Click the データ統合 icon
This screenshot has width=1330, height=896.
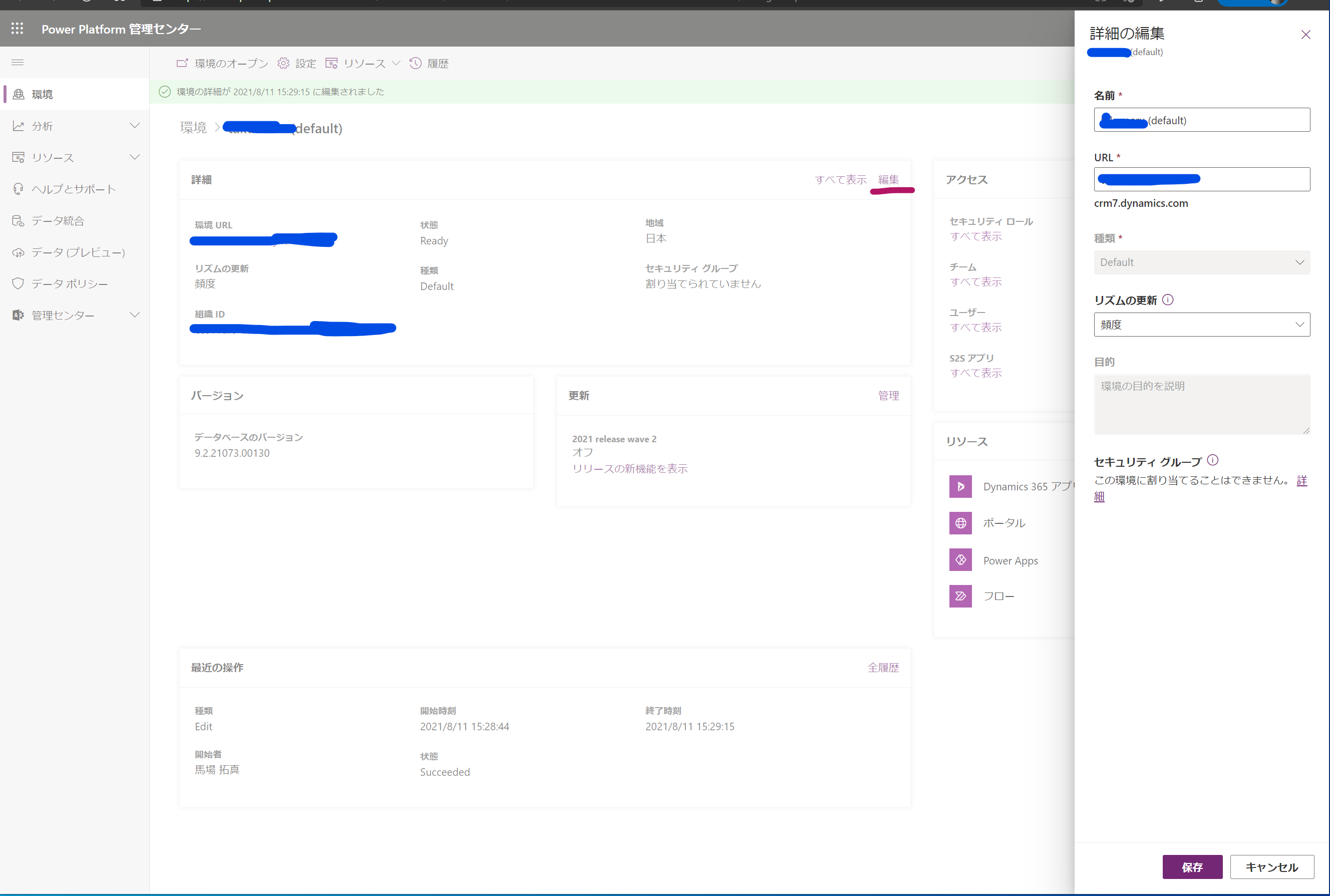click(19, 220)
